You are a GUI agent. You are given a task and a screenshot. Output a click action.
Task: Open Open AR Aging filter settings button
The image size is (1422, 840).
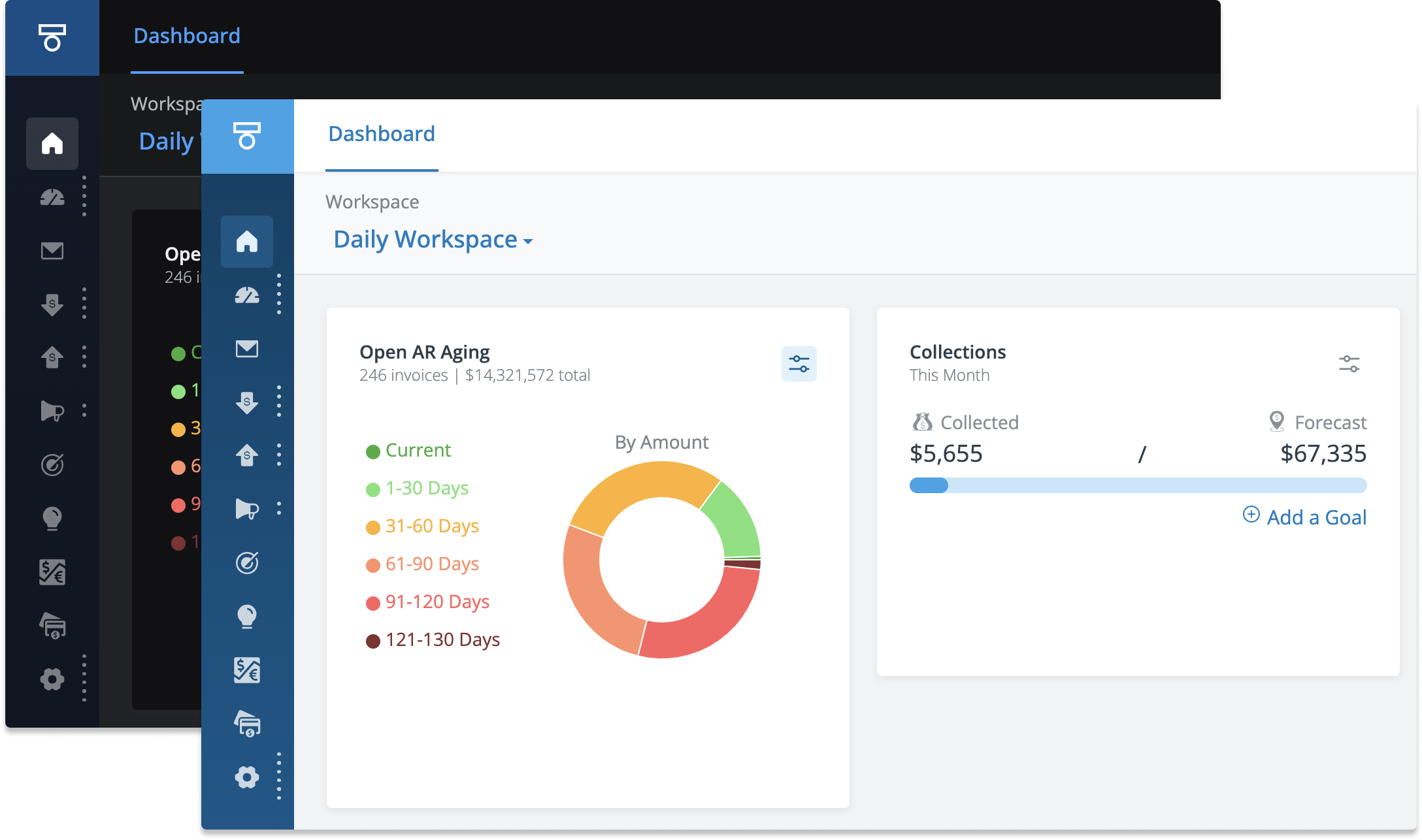(799, 364)
